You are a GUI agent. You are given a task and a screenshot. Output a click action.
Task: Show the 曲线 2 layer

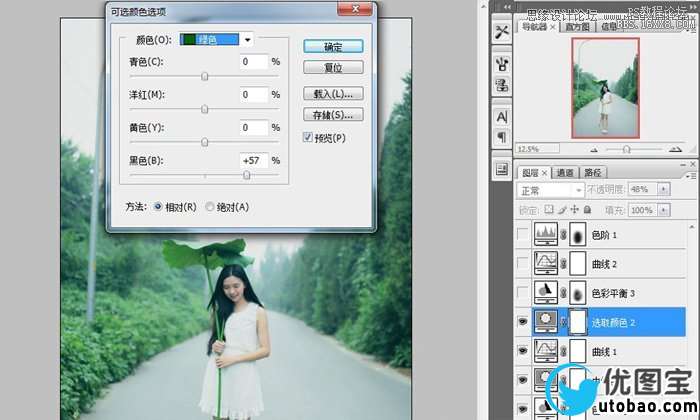[x=524, y=263]
